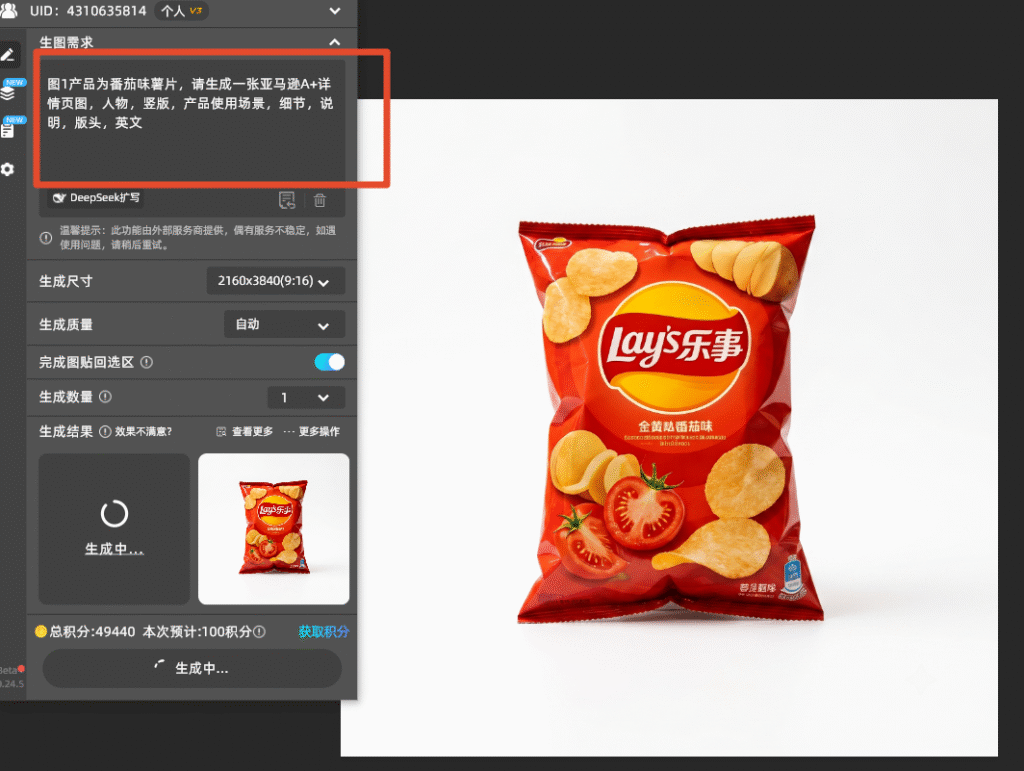Open the layers stack sidebar icon
1024x771 pixels.
point(8,92)
